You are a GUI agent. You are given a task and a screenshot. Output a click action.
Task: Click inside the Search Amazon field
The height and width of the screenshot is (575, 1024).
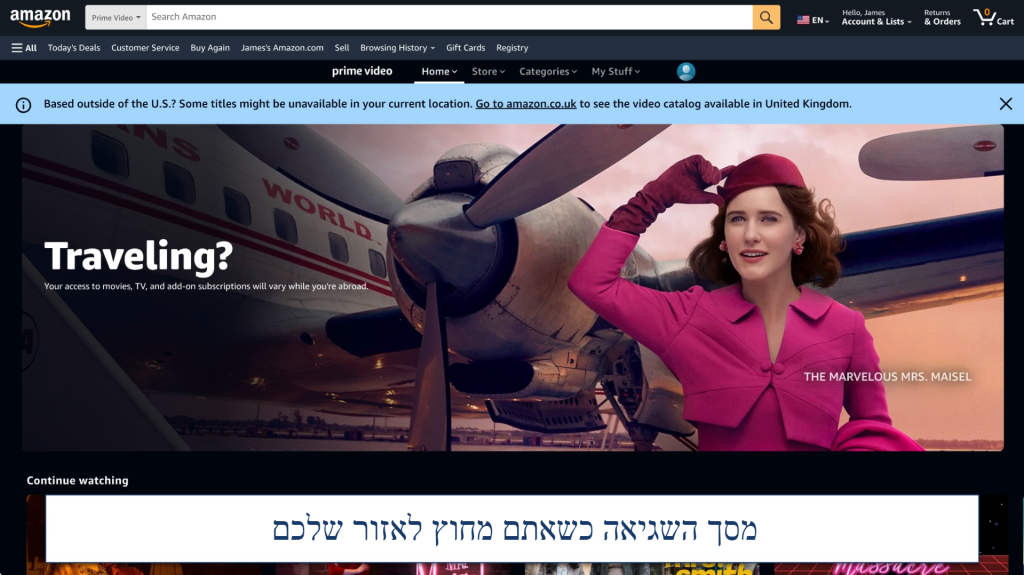[x=448, y=17]
